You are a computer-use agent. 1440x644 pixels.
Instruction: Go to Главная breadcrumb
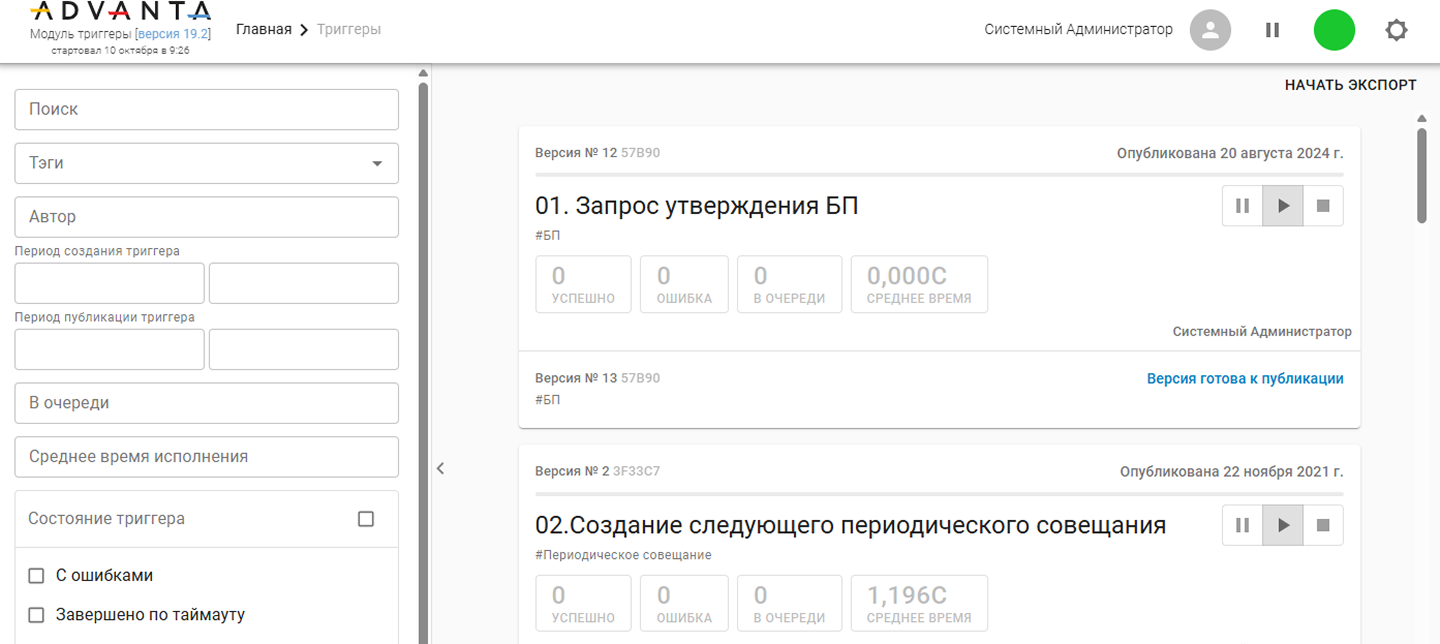click(263, 29)
